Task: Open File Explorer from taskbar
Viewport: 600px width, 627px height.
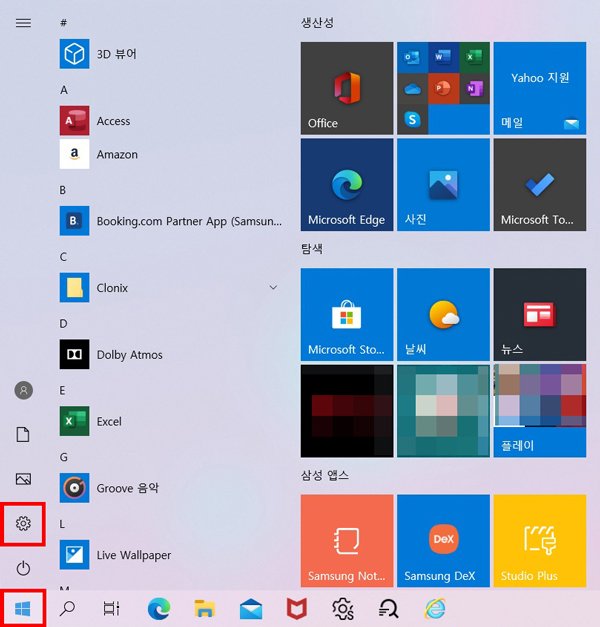Action: (205, 609)
